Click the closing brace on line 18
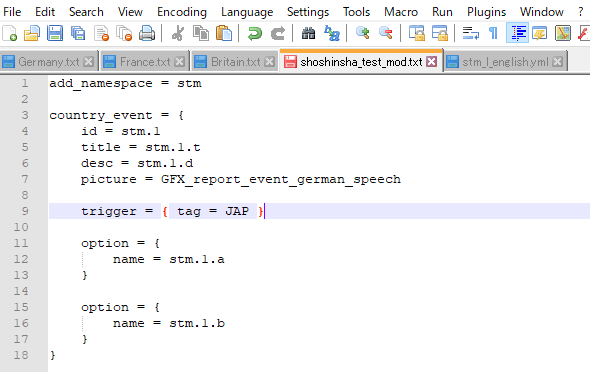590x372 pixels. [x=53, y=355]
